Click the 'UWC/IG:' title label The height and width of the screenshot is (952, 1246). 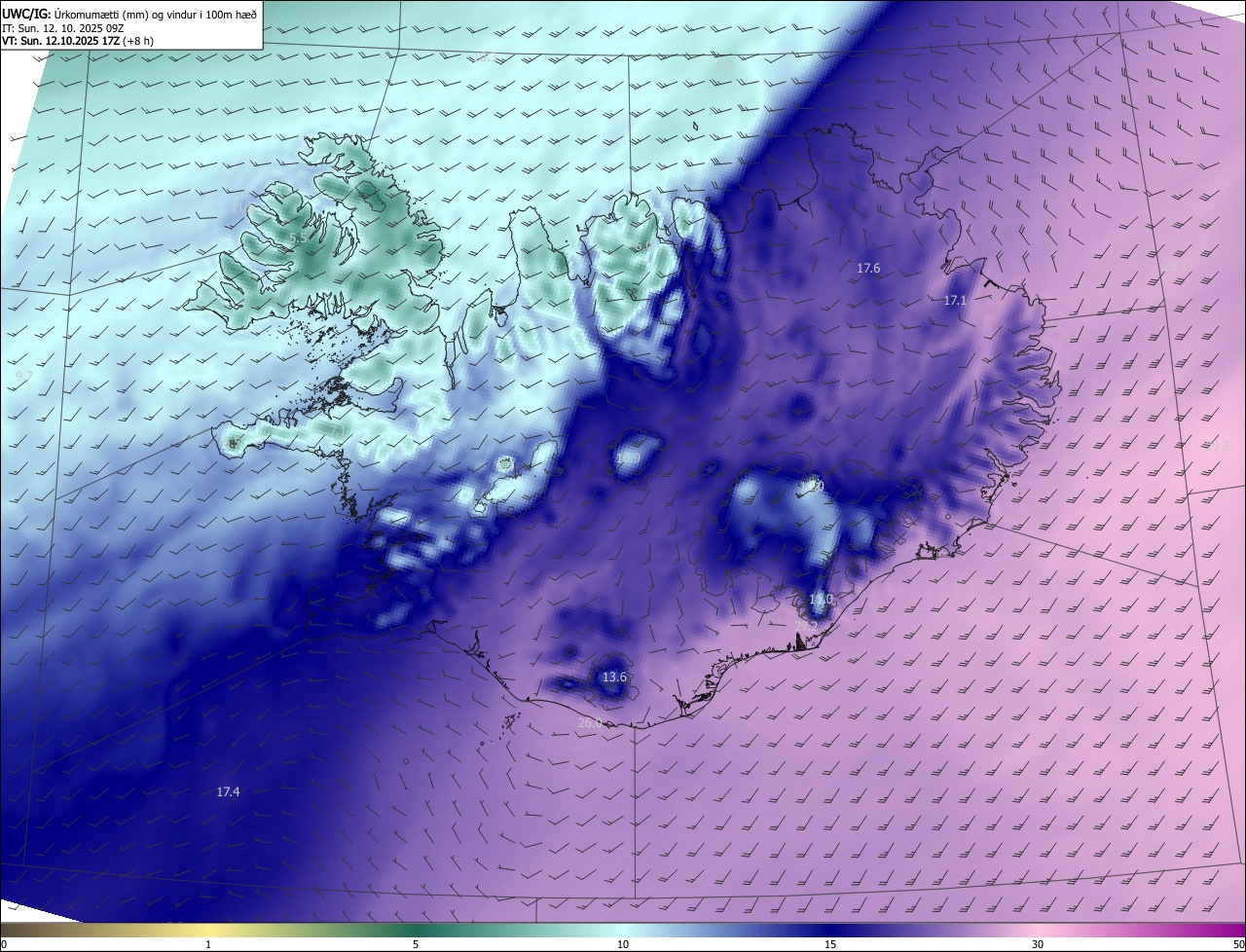pos(25,14)
